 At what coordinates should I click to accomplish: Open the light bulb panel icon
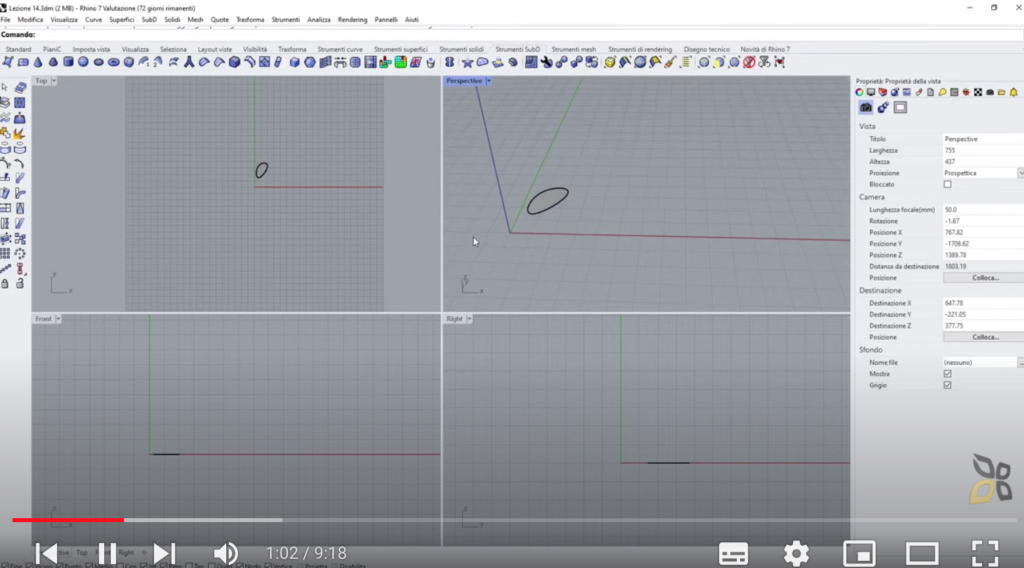point(942,93)
